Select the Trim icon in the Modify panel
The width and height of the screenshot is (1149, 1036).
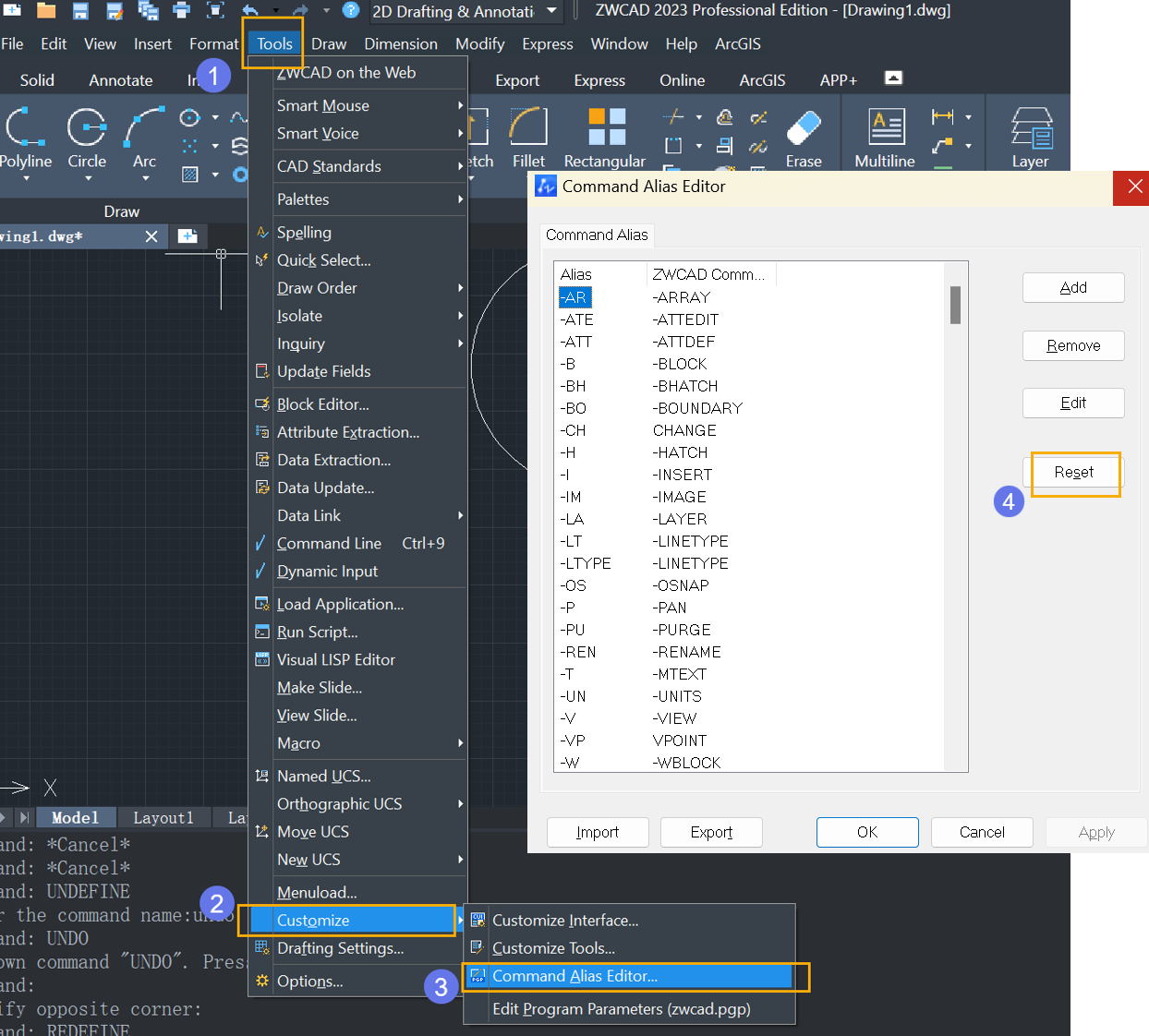click(672, 116)
